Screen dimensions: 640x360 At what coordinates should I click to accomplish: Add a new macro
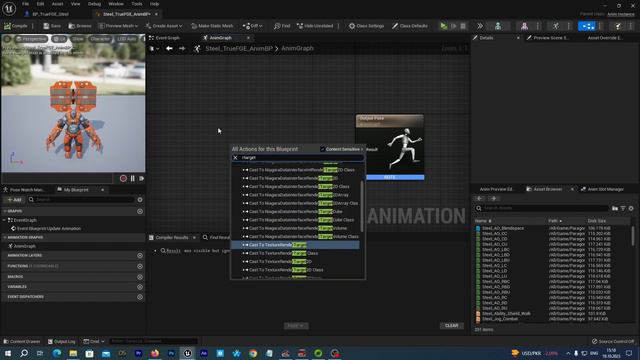140,277
